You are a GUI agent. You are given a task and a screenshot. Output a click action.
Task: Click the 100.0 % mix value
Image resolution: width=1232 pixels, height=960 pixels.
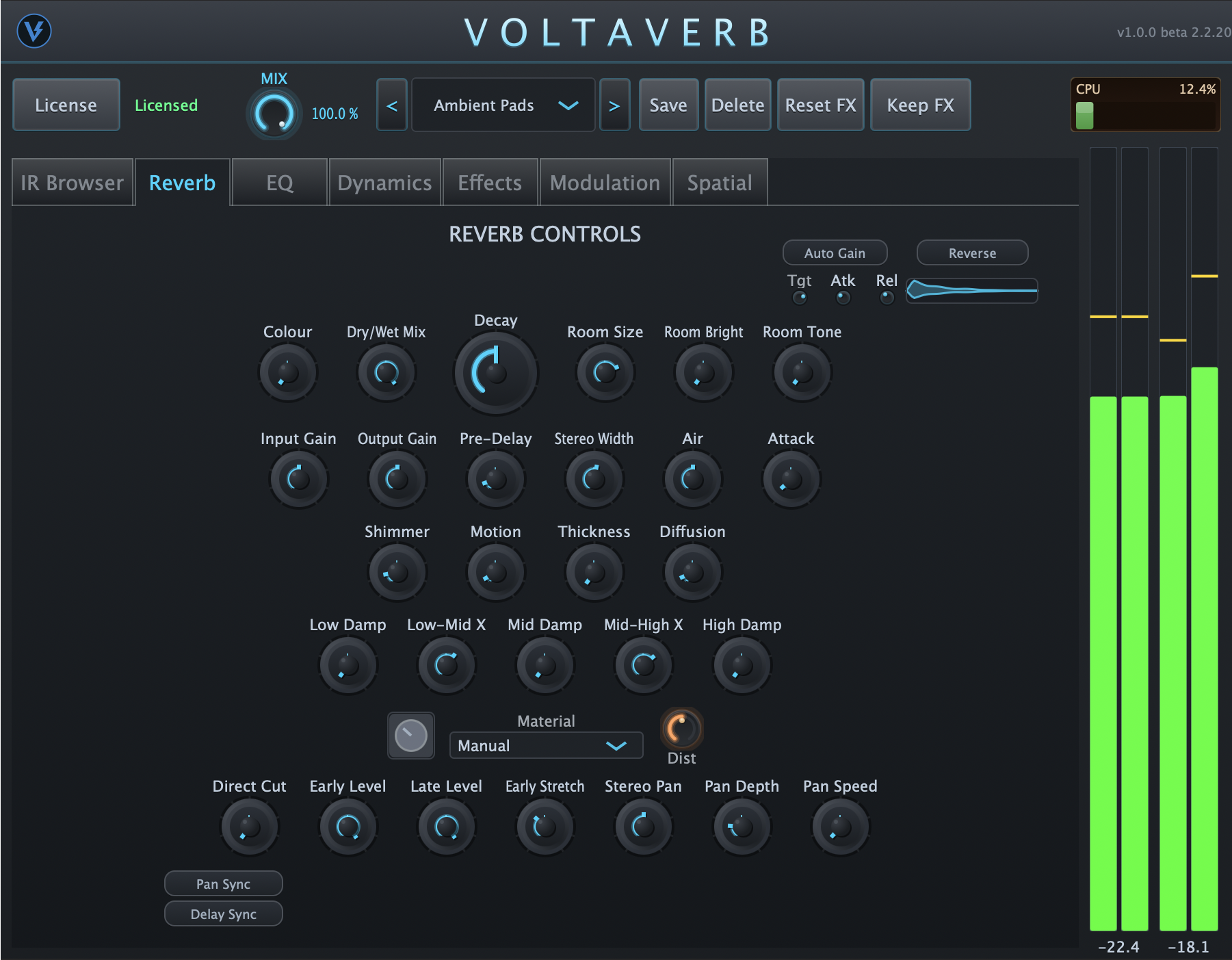(335, 114)
